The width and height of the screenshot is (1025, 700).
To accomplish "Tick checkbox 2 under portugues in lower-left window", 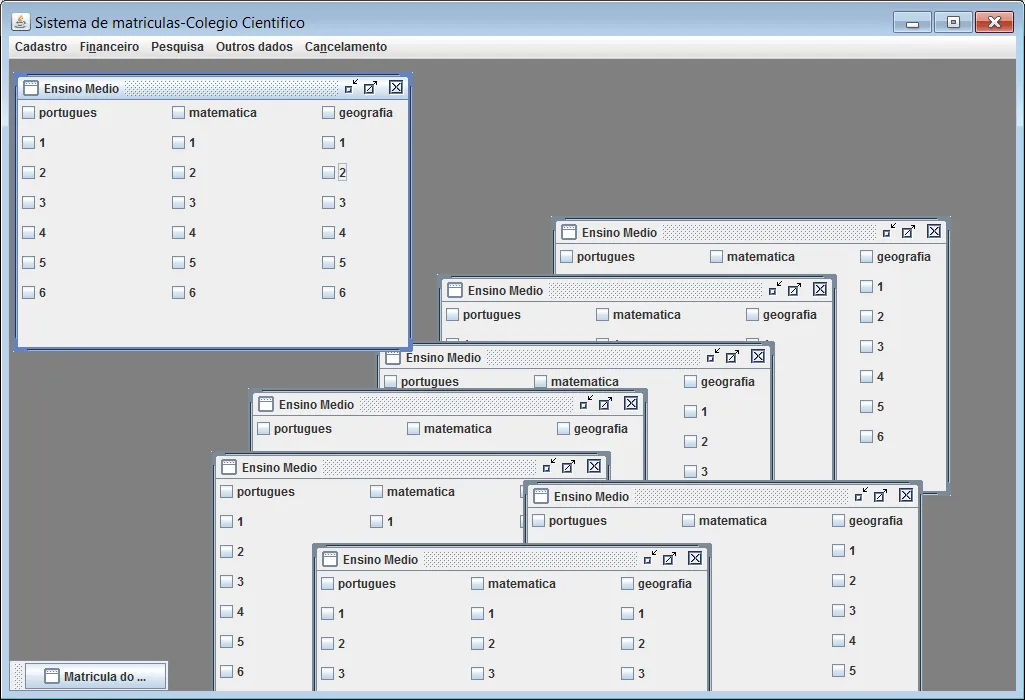I will [232, 552].
